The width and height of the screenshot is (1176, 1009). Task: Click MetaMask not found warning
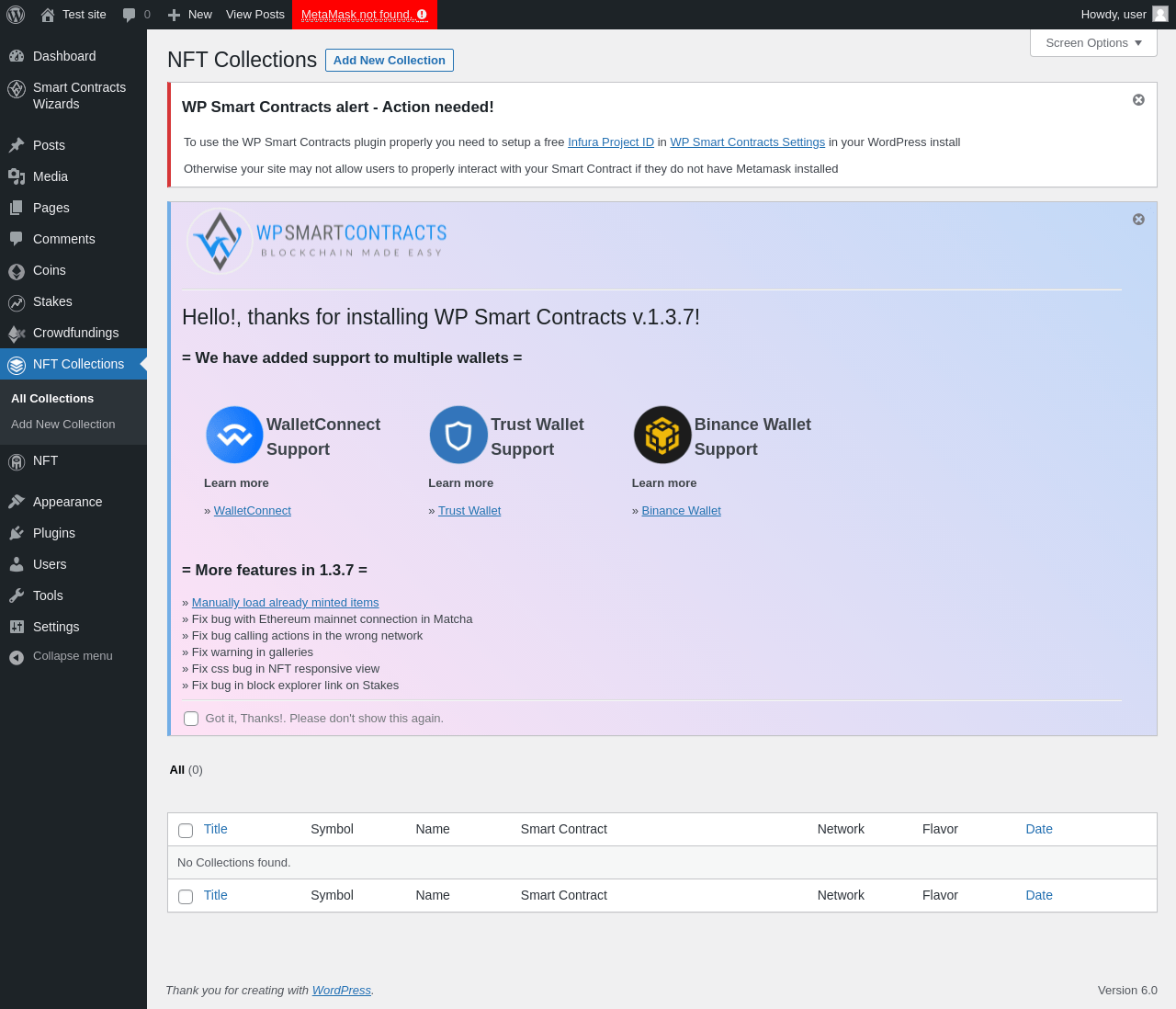point(365,15)
